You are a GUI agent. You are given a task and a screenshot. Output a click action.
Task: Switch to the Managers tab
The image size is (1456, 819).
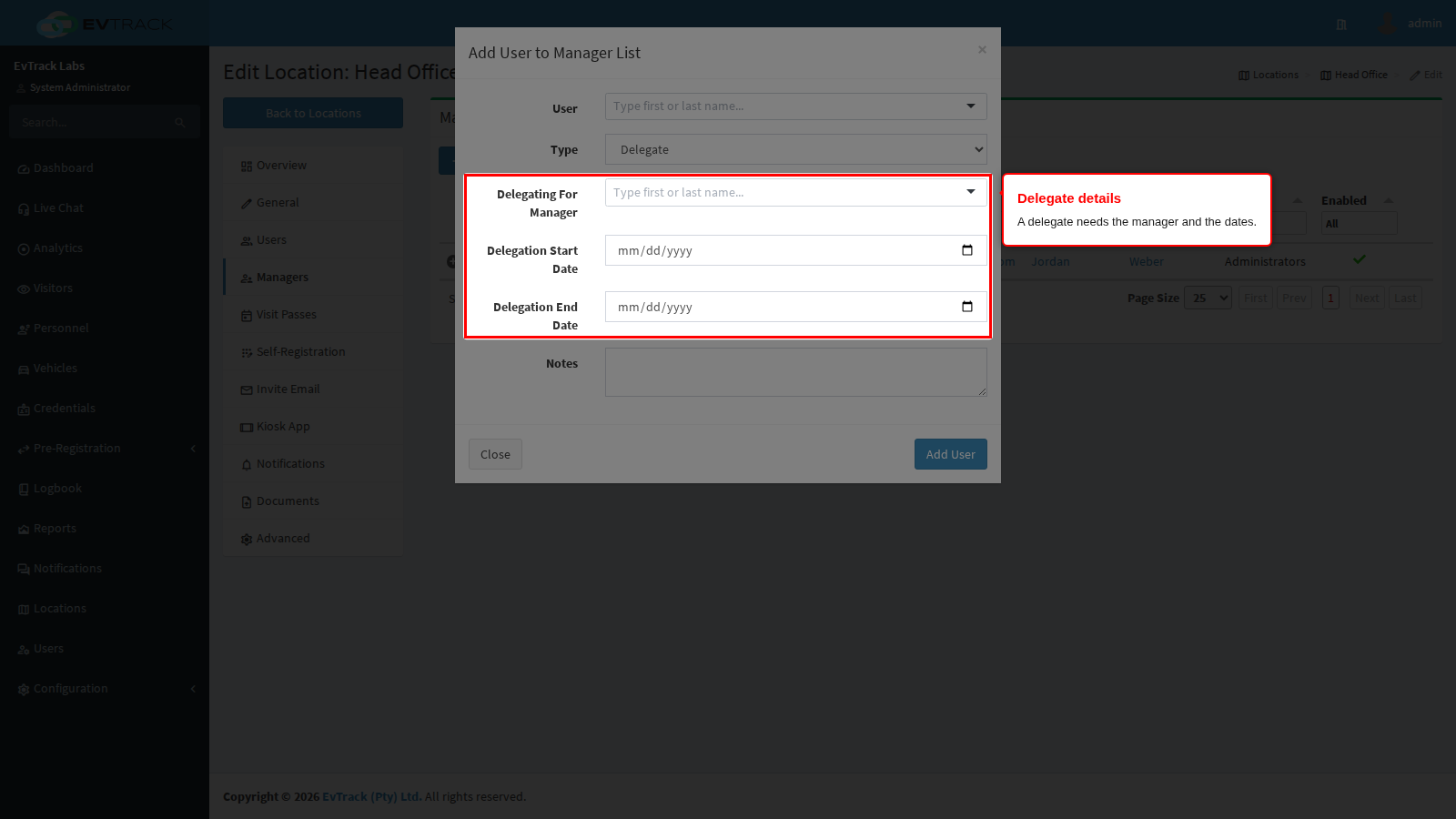pyautogui.click(x=282, y=278)
